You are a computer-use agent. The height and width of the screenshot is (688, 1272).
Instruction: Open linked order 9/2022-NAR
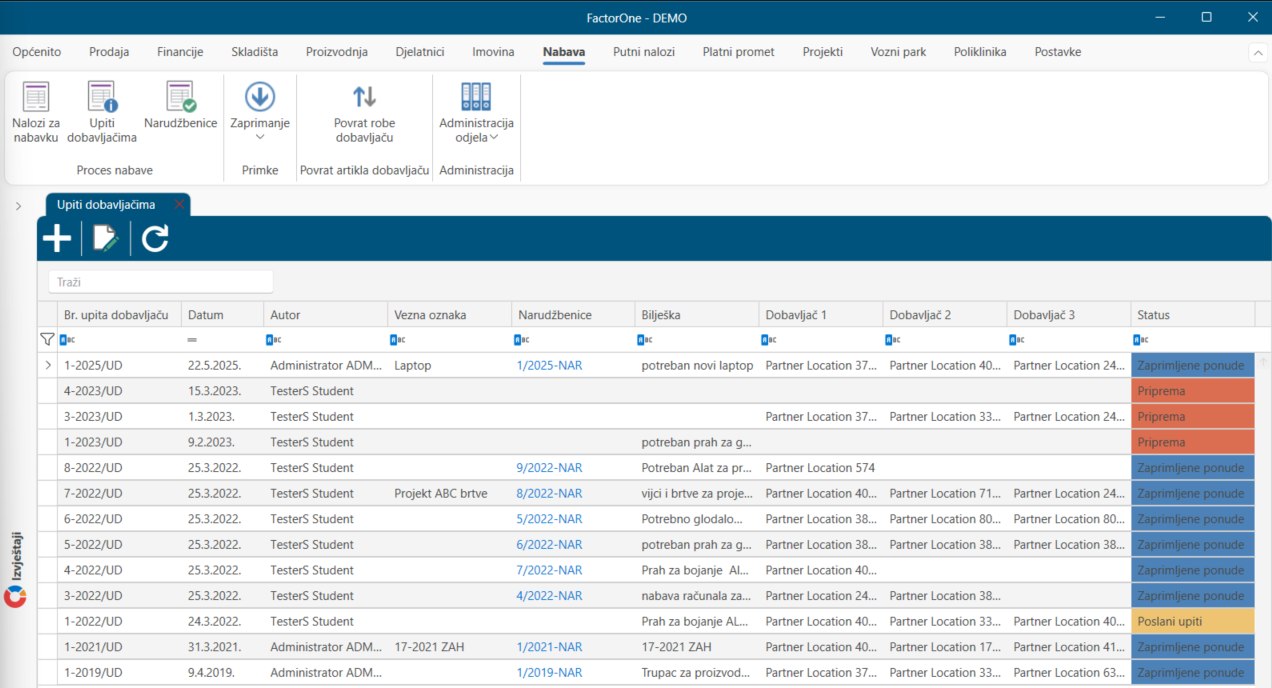tap(550, 468)
